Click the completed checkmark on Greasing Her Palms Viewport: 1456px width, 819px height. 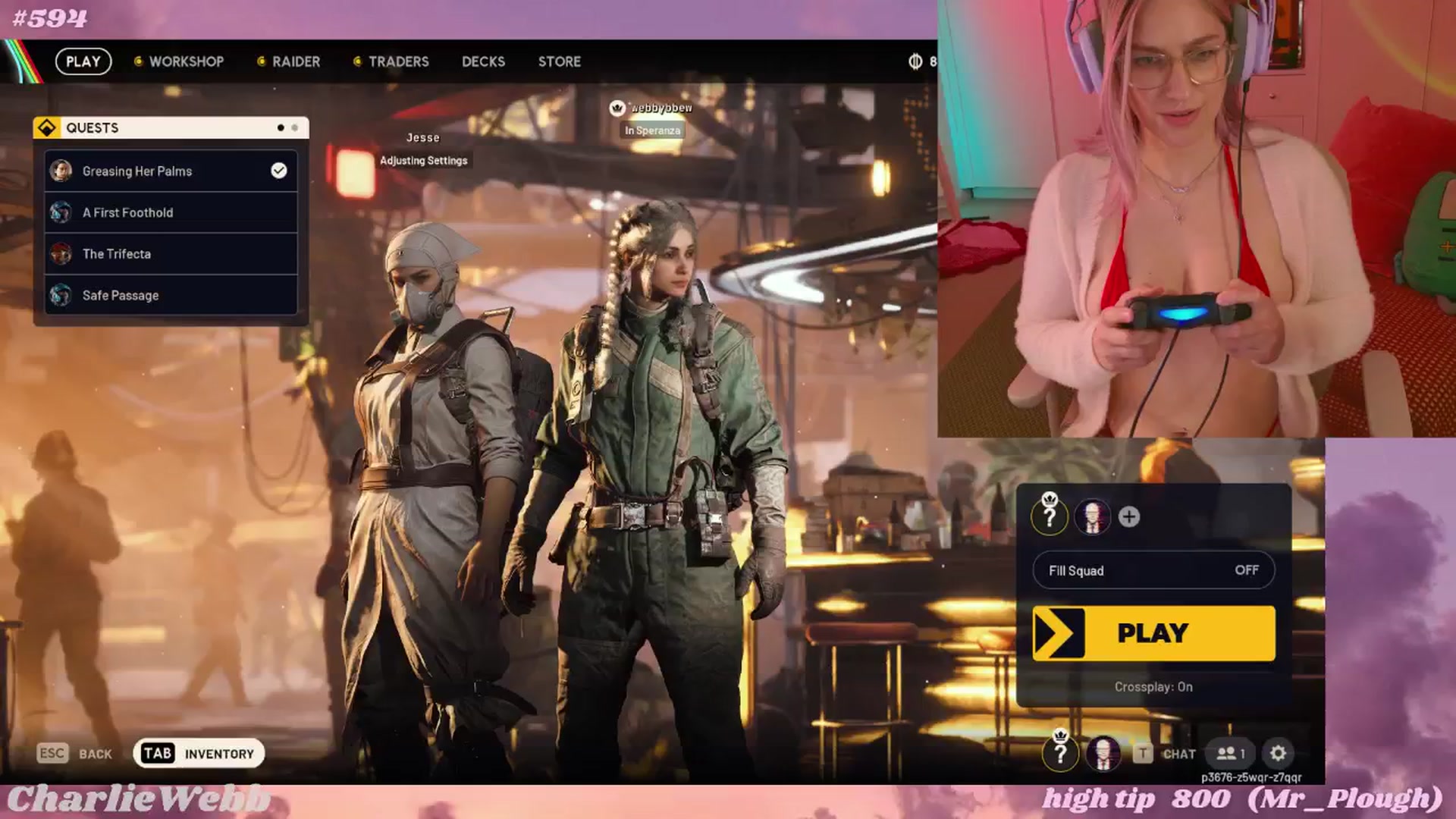tap(279, 171)
